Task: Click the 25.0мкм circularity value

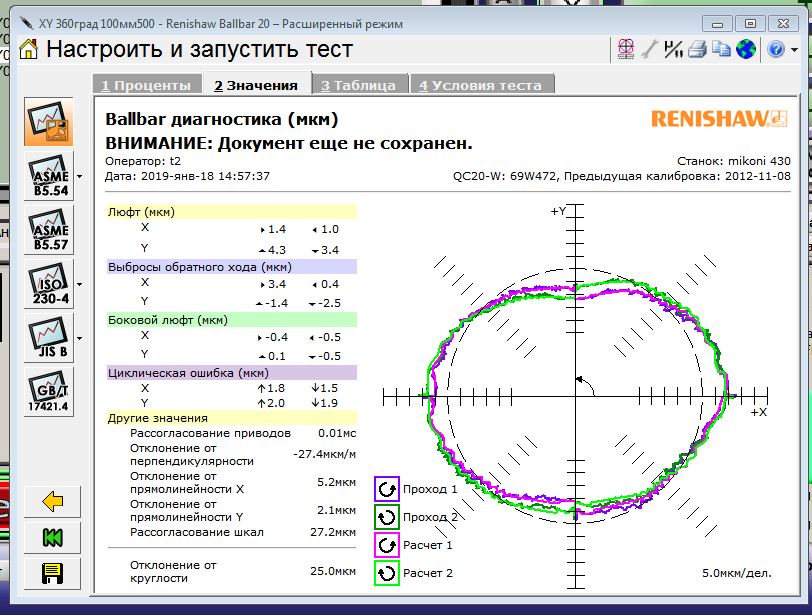Action: click(x=333, y=571)
